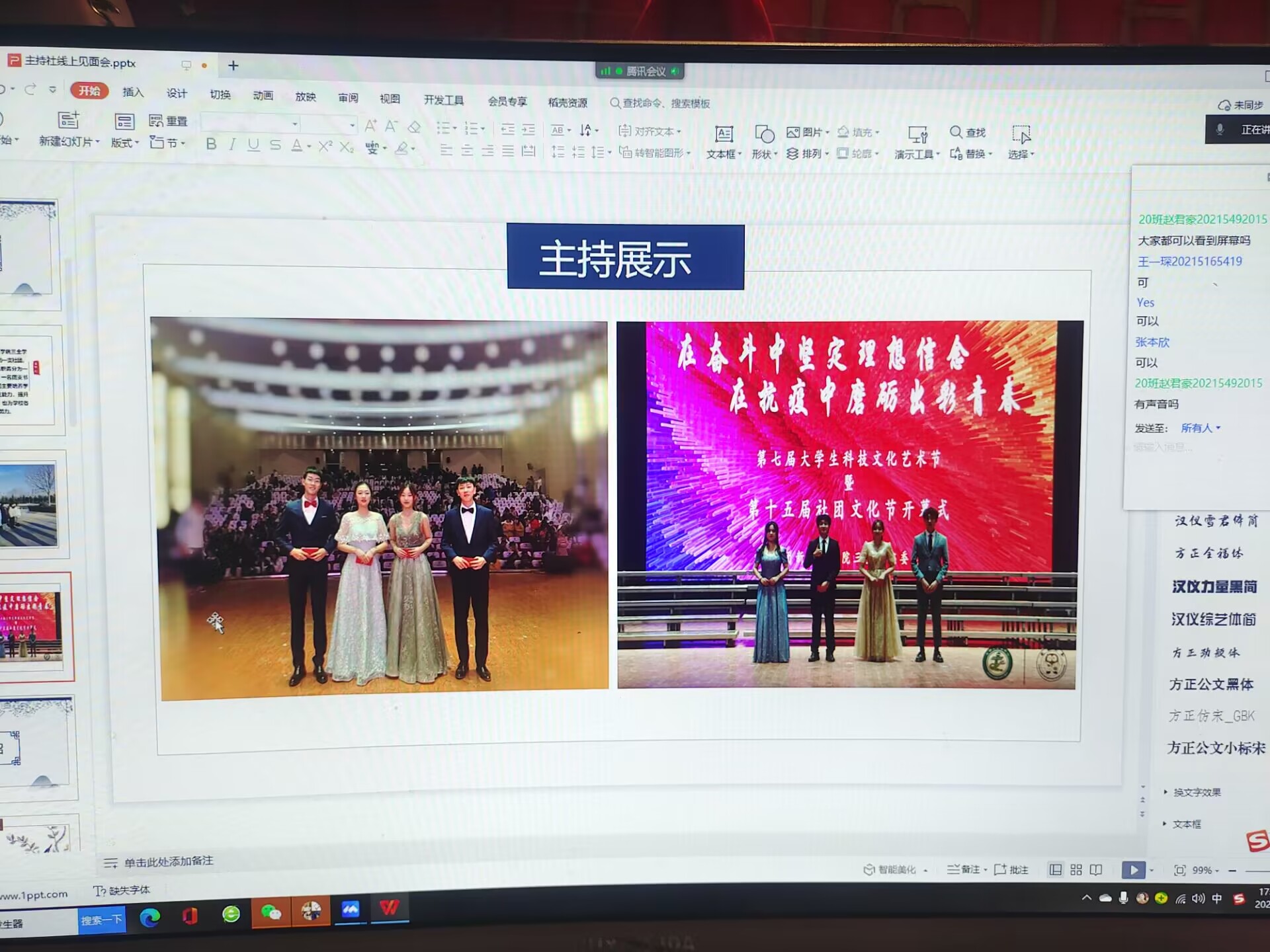
Task: Switch to the 动画 ribbon tab
Action: 263,95
